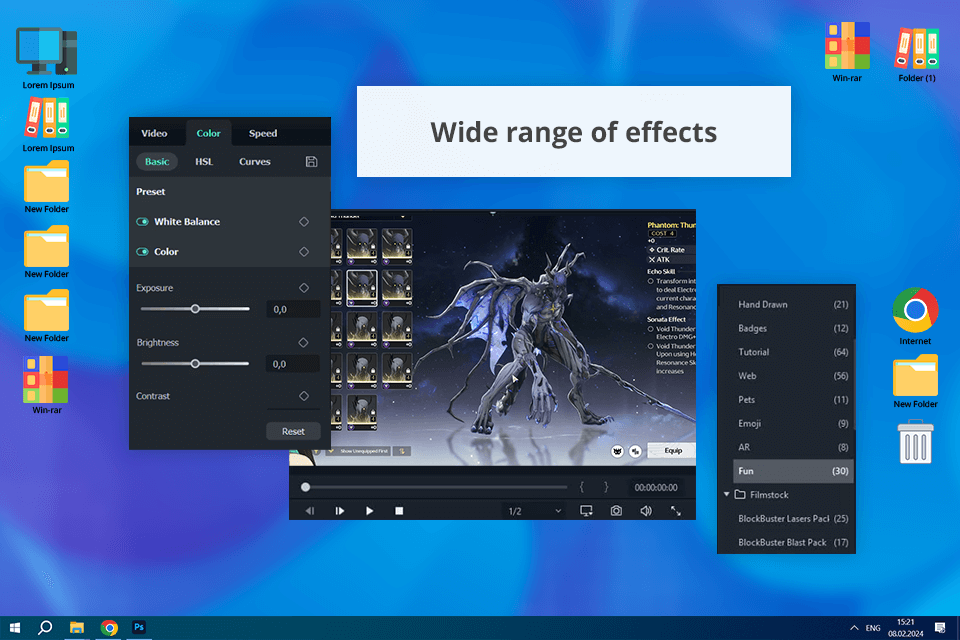Take a snapshot with the camera icon
This screenshot has height=640, width=960.
[616, 511]
